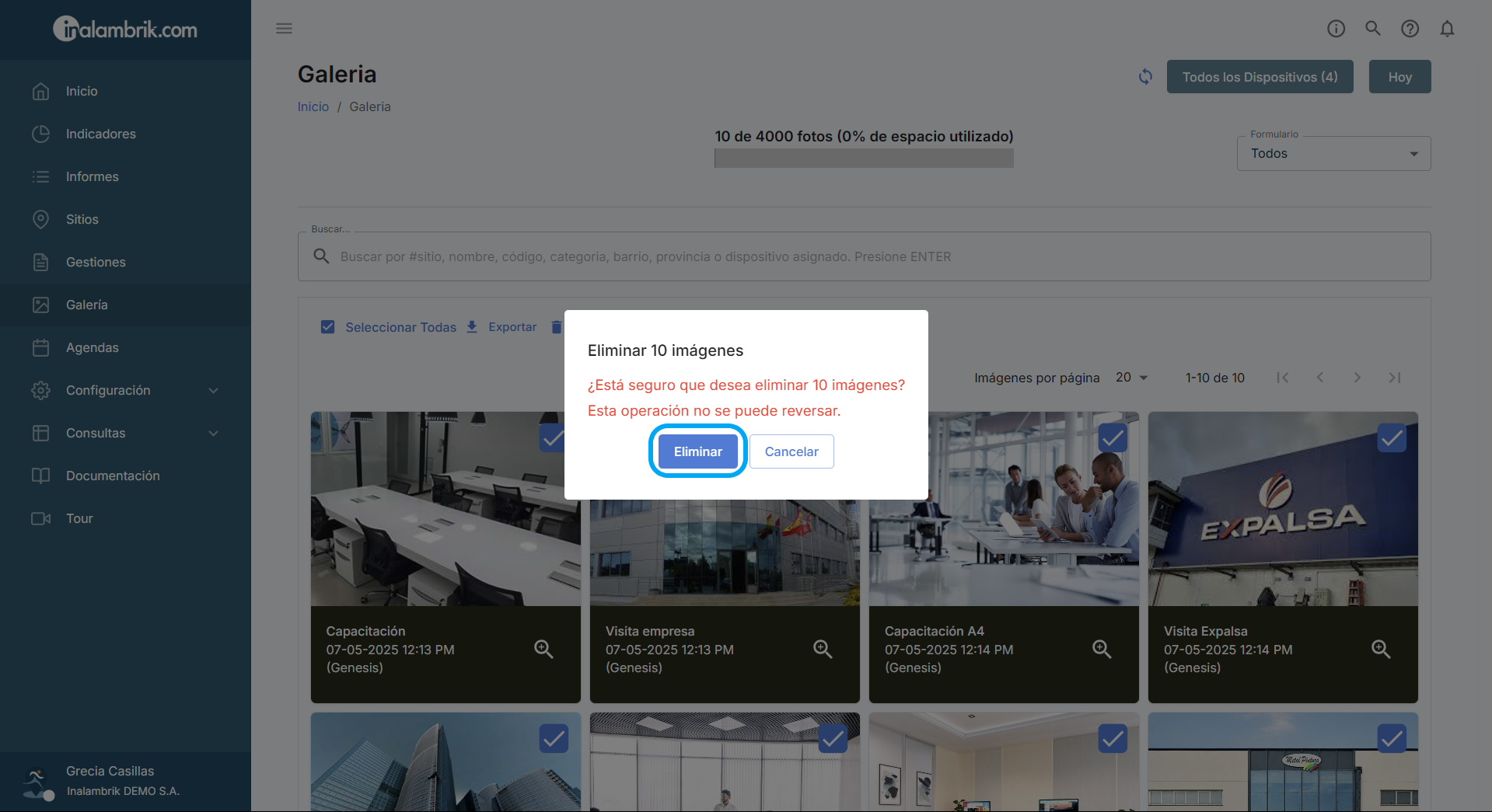The height and width of the screenshot is (812, 1492).
Task: Zoom into the Visita empresa image
Action: 823,650
